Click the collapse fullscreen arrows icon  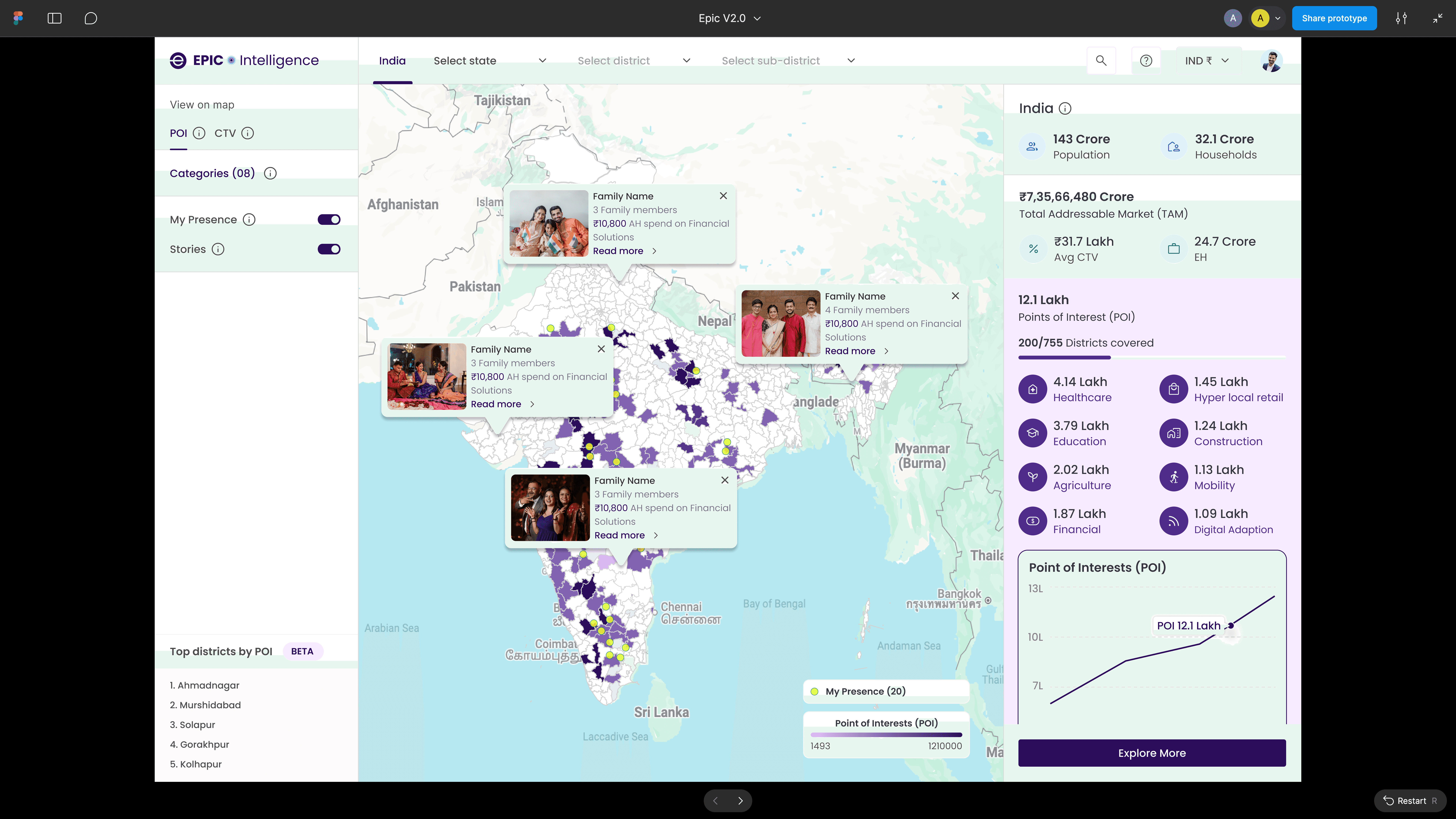point(1438,18)
